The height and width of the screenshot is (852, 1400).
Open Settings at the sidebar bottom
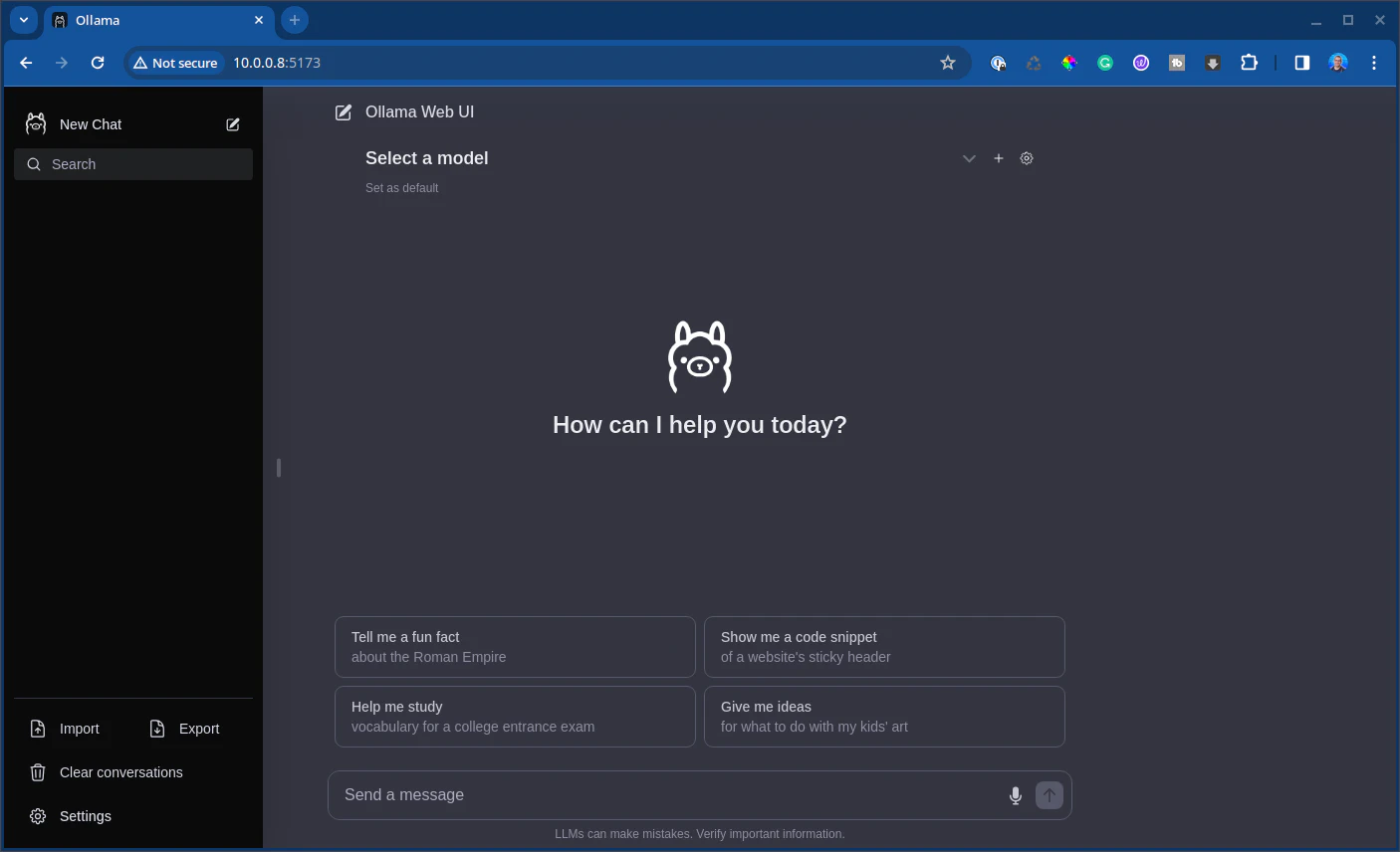point(133,816)
